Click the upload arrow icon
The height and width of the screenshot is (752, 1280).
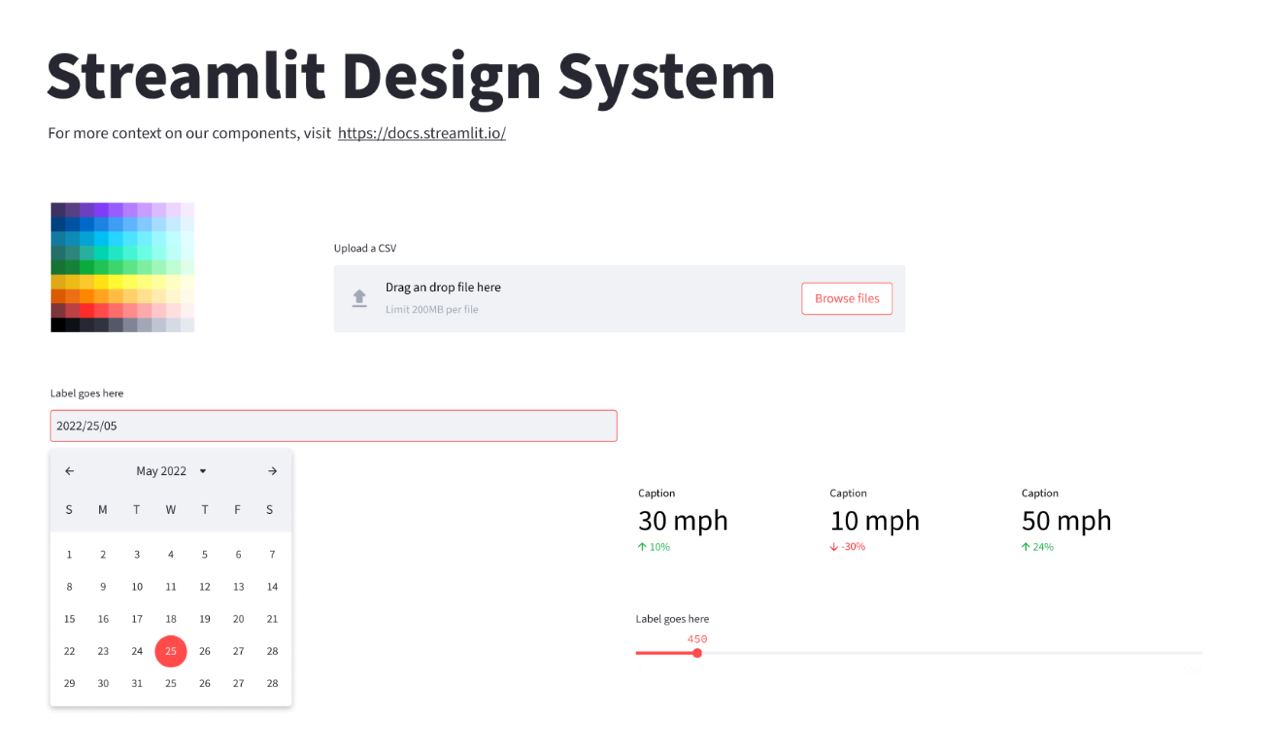click(360, 298)
